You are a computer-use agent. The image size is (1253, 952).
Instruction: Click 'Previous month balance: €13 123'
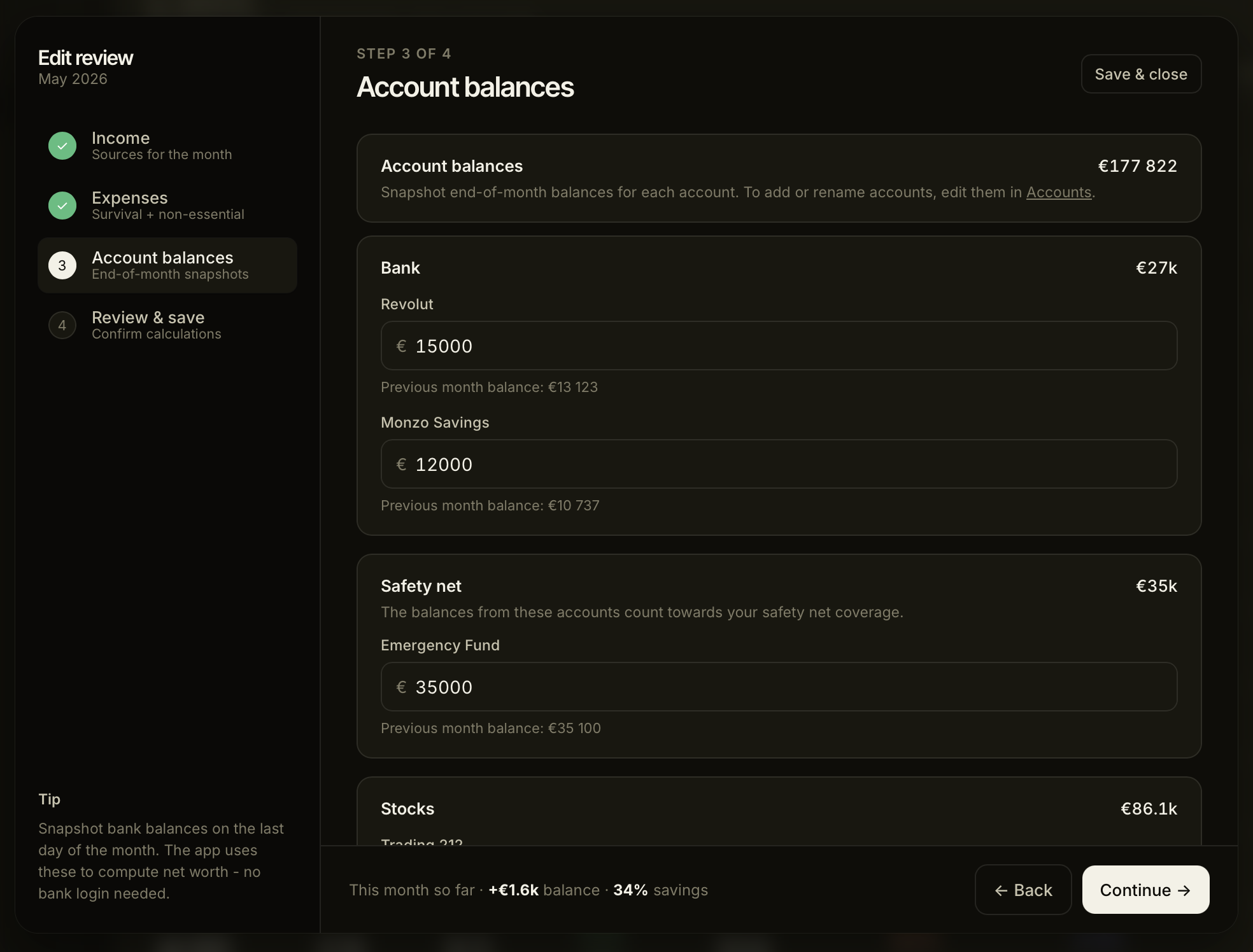pos(489,387)
